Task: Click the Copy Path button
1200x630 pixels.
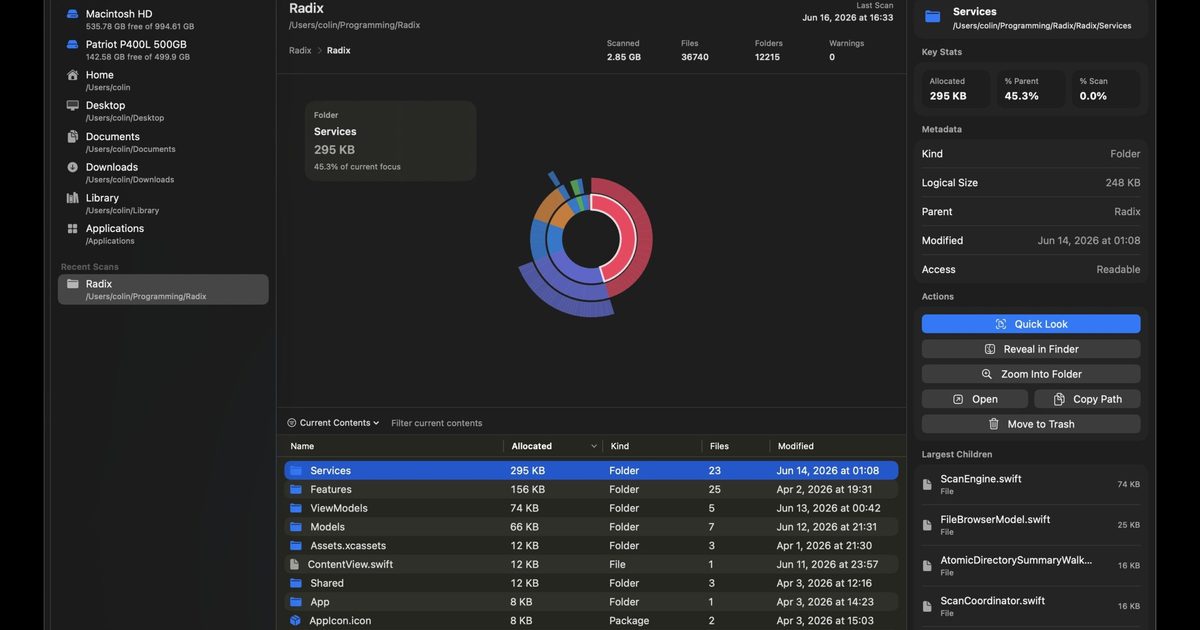Action: click(x=1087, y=399)
